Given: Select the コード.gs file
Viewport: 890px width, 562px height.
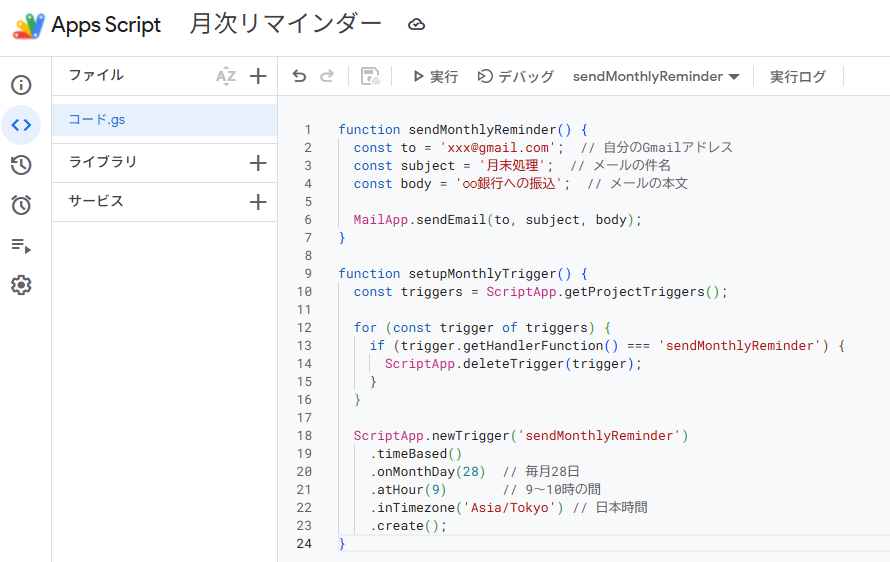Looking at the screenshot, I should pos(97,120).
